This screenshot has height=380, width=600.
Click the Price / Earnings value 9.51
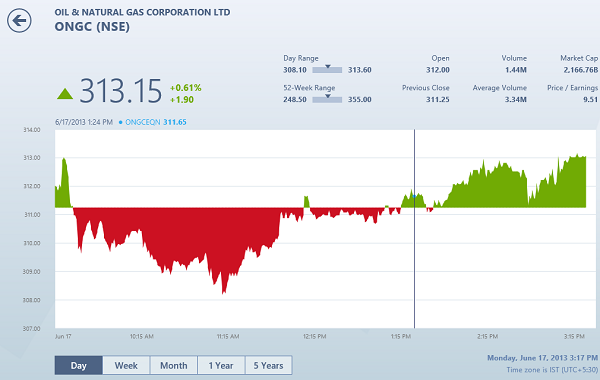pos(590,99)
